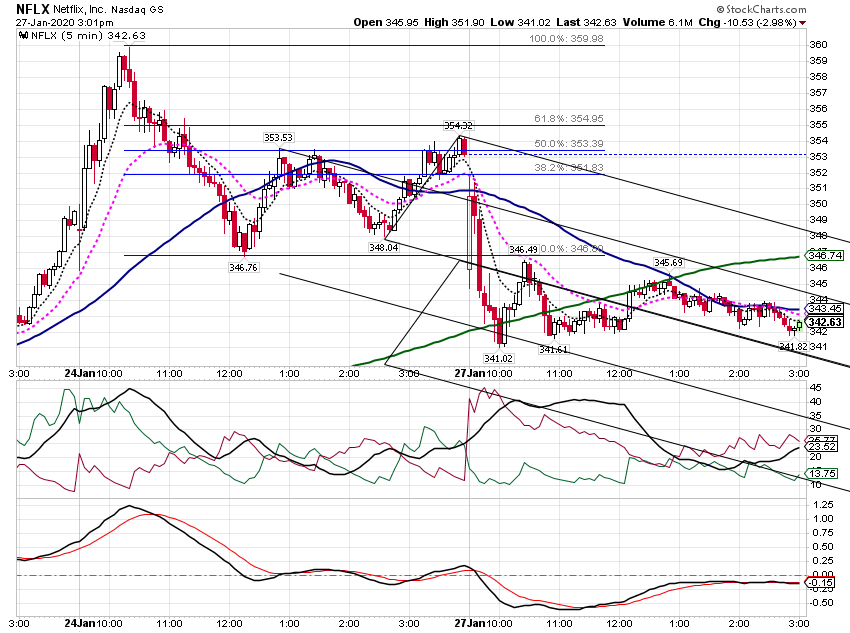Click the 348.04 pitchfork pivot label
The height and width of the screenshot is (633, 850).
383,248
